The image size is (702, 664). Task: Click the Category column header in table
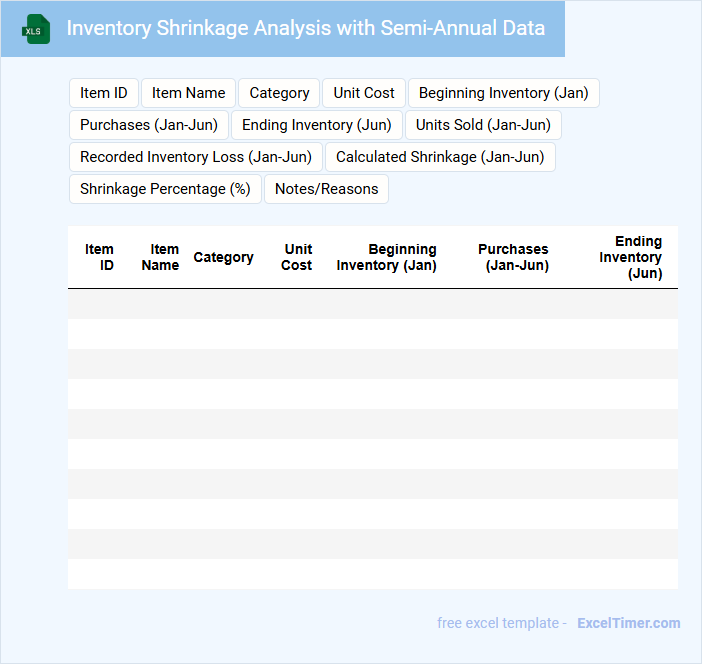click(223, 257)
